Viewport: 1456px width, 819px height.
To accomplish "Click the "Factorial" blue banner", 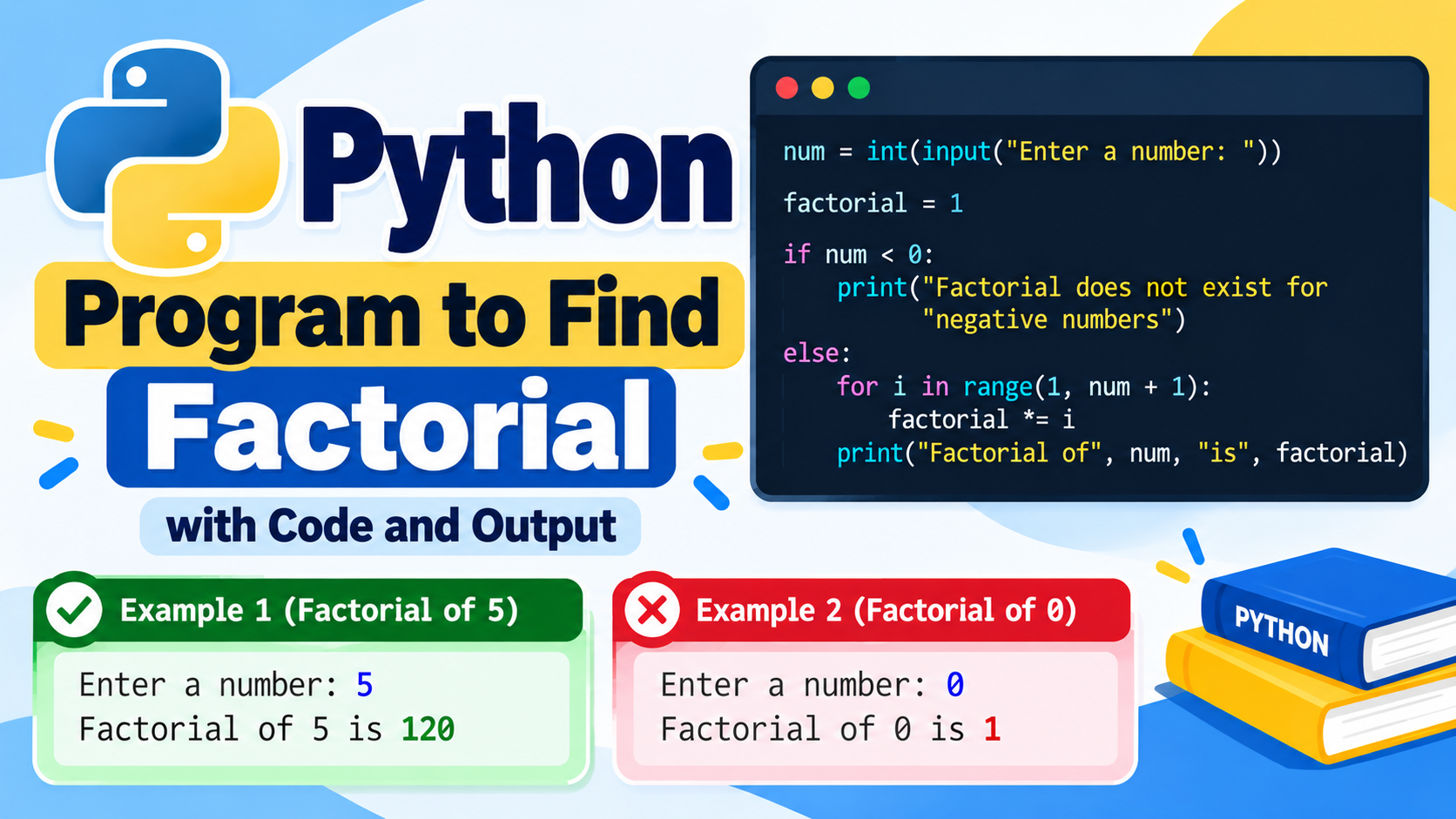I will (391, 426).
